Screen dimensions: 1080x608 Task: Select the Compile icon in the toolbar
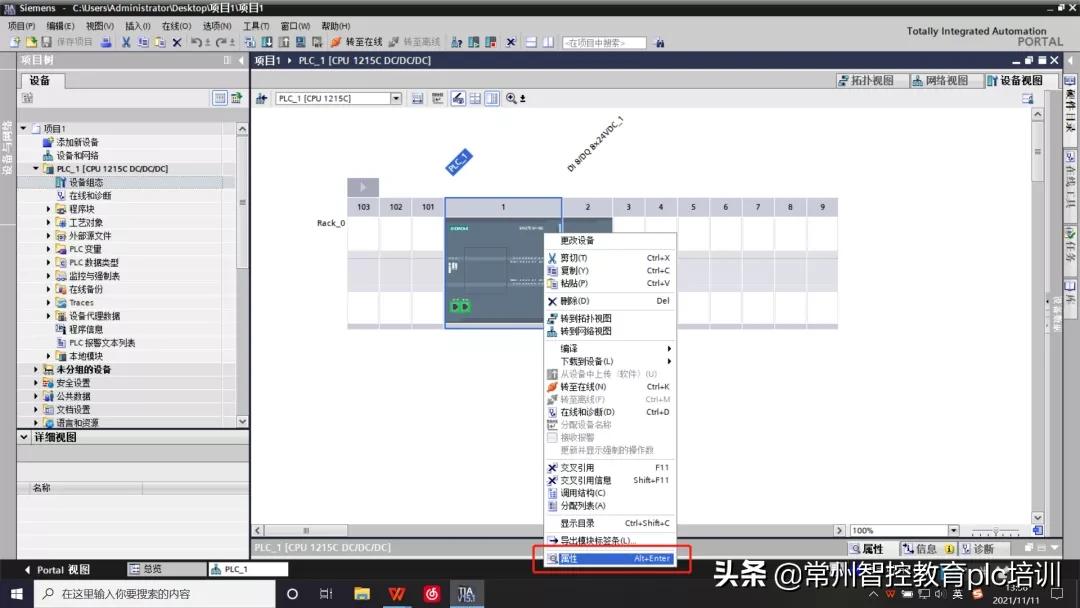click(250, 42)
